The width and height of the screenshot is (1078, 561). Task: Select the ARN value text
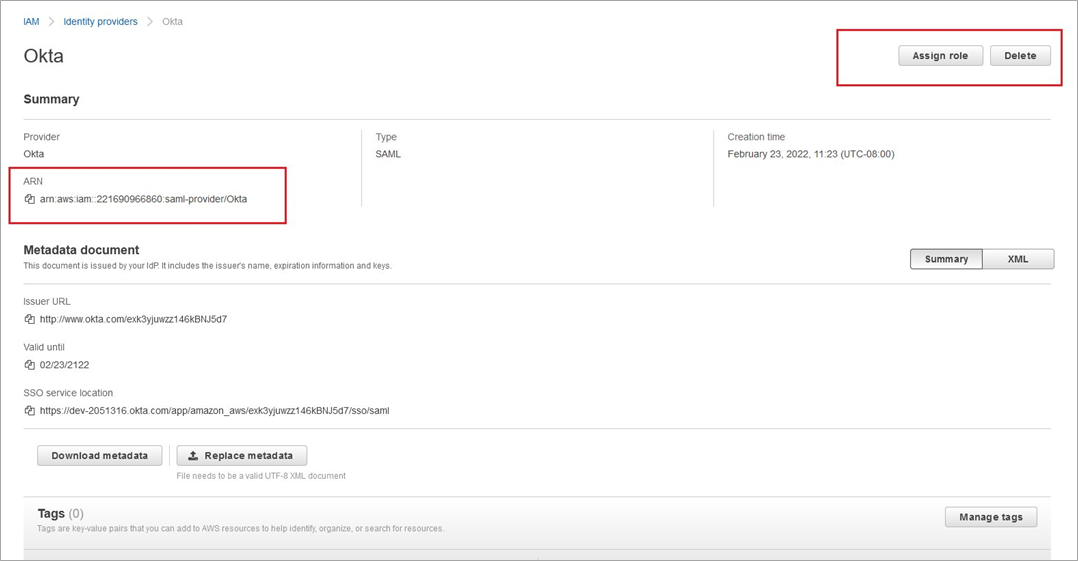(x=144, y=199)
